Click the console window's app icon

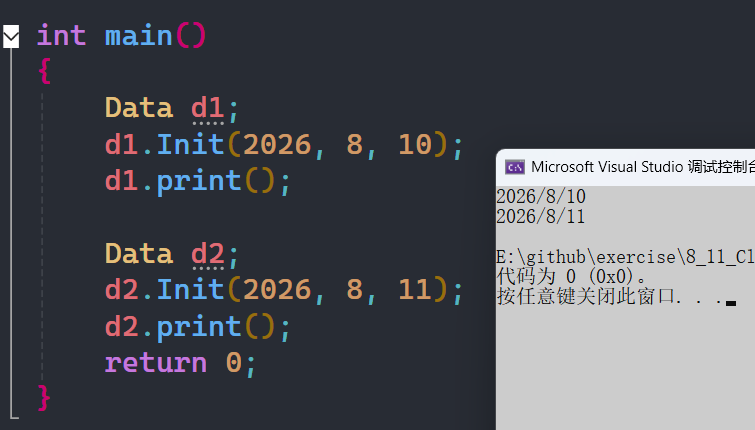pos(514,167)
